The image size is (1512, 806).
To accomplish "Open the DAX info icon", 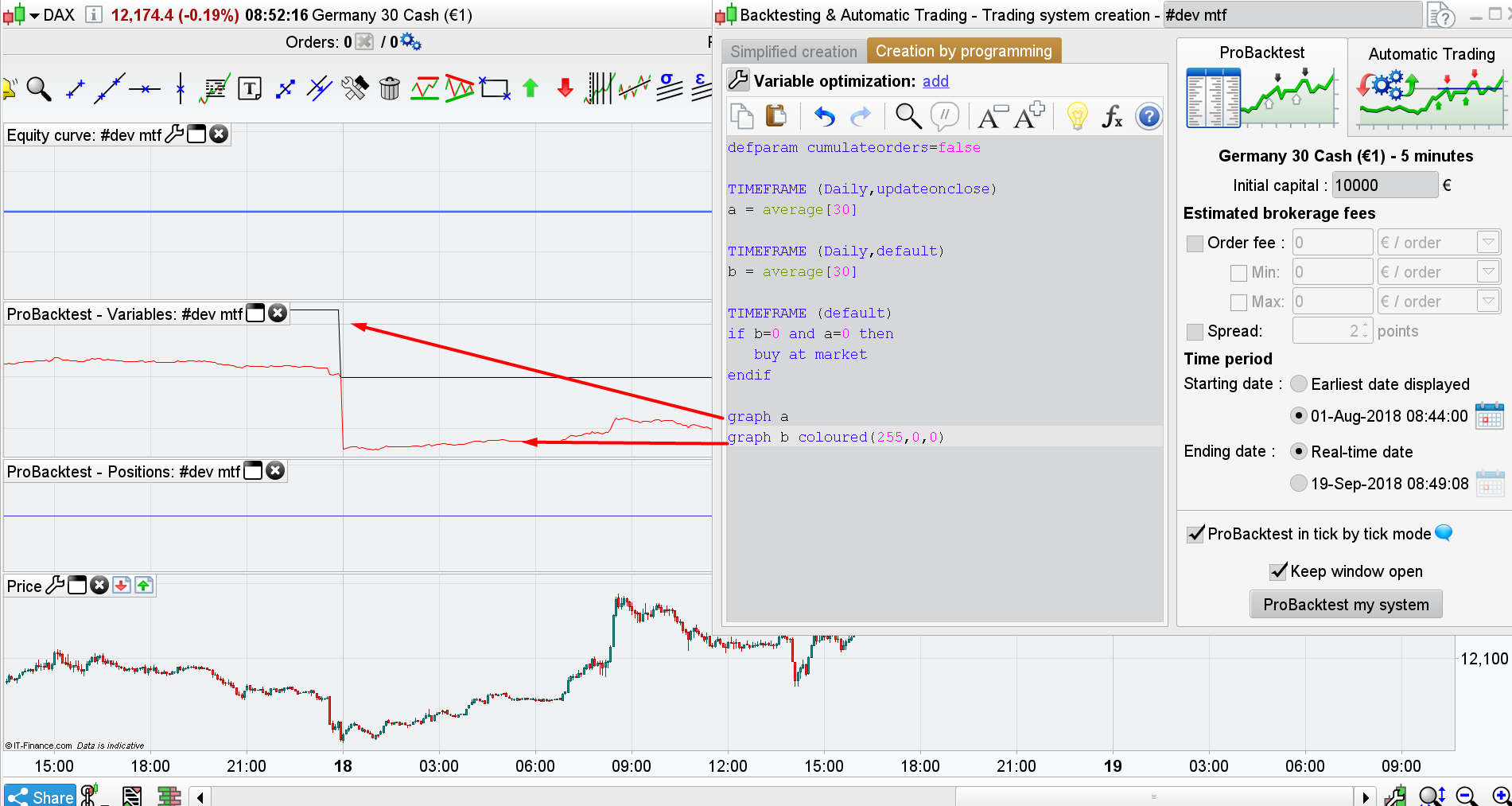I will (93, 15).
